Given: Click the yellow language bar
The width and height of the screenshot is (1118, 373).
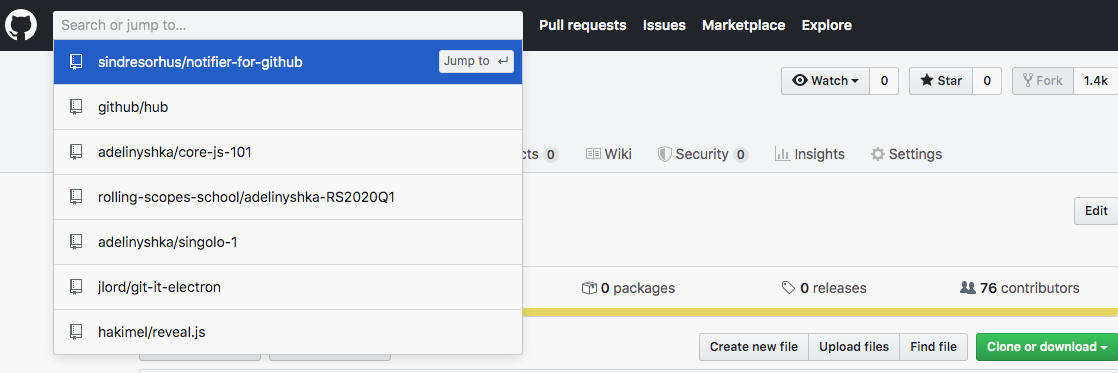Looking at the screenshot, I should point(820,312).
